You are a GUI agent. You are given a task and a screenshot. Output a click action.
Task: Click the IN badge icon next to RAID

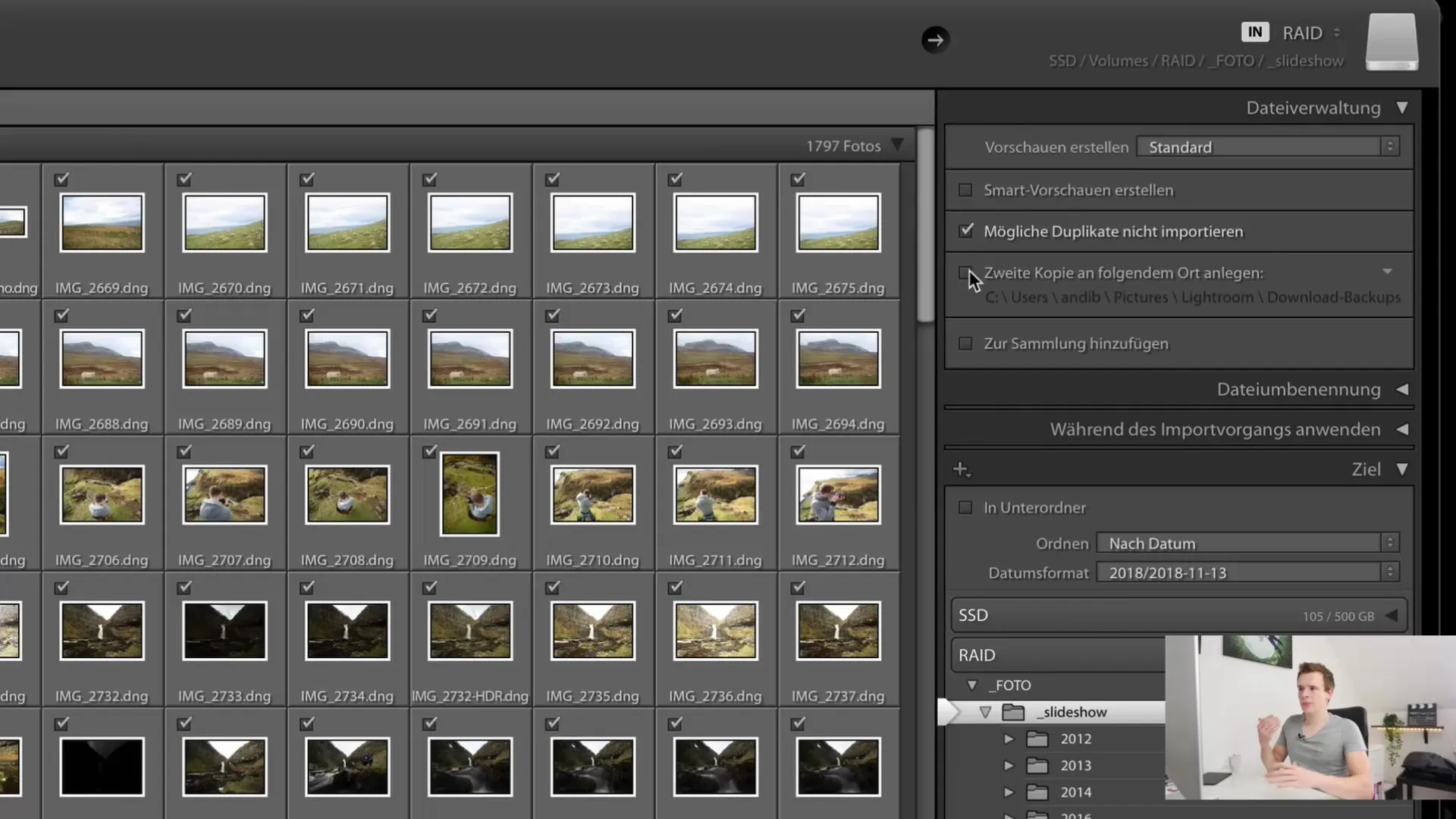(1255, 32)
